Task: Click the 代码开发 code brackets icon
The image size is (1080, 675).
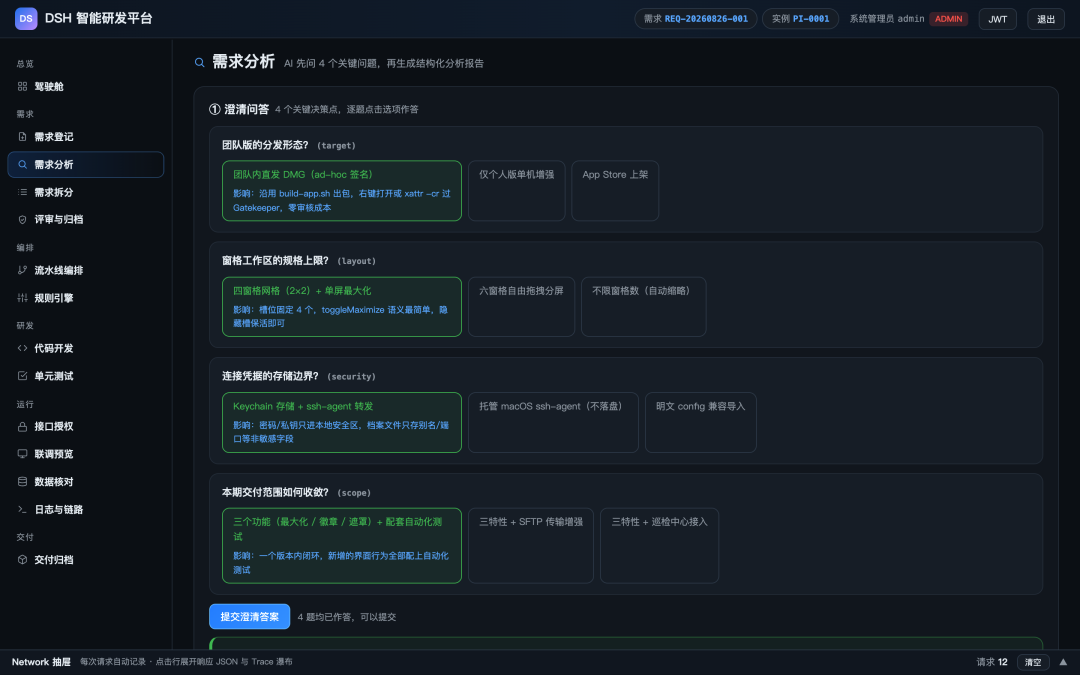Action: pyautogui.click(x=22, y=349)
